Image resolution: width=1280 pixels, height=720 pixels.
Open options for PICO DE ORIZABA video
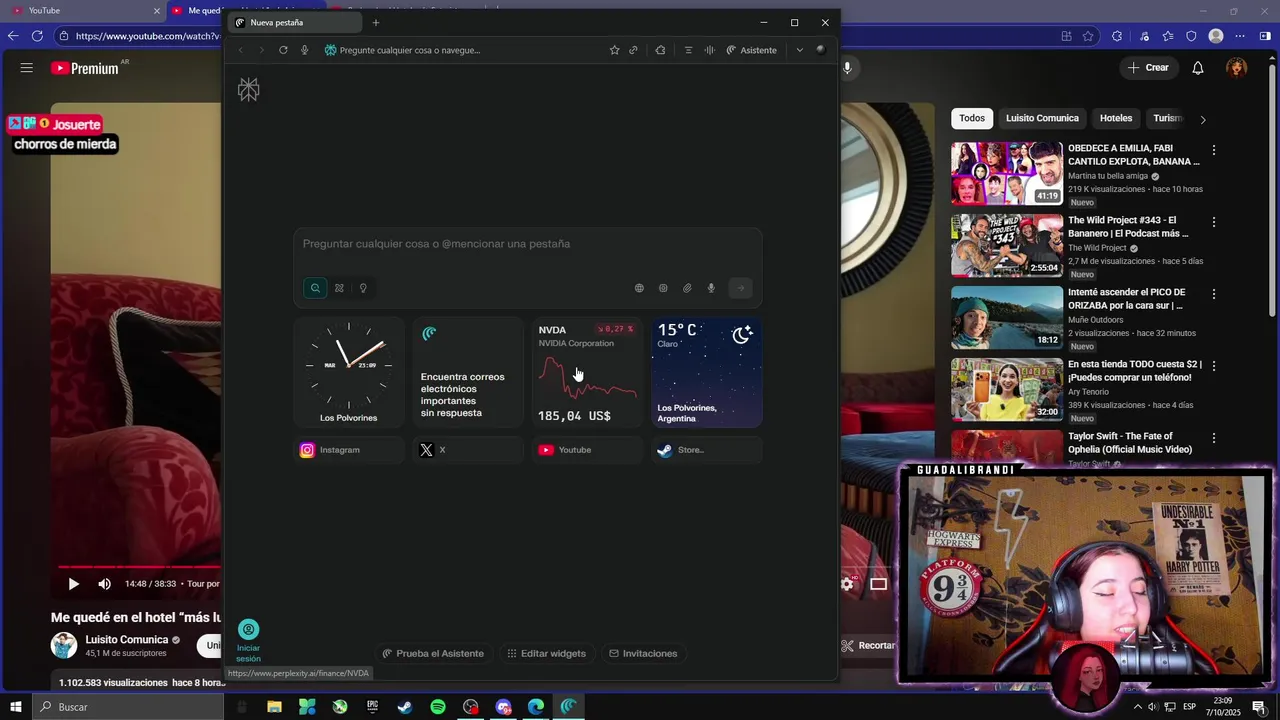coord(1214,294)
